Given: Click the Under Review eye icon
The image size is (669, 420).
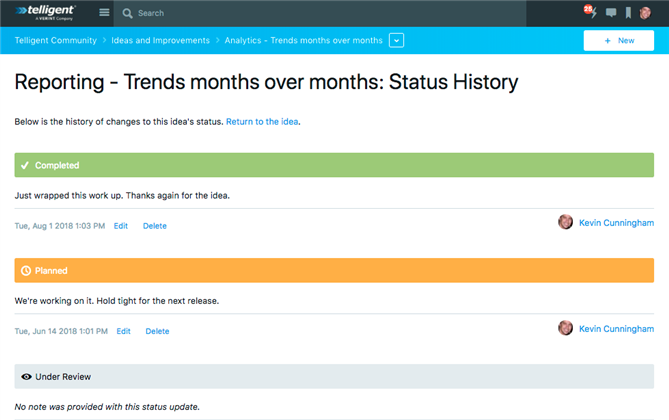Looking at the screenshot, I should point(26,376).
